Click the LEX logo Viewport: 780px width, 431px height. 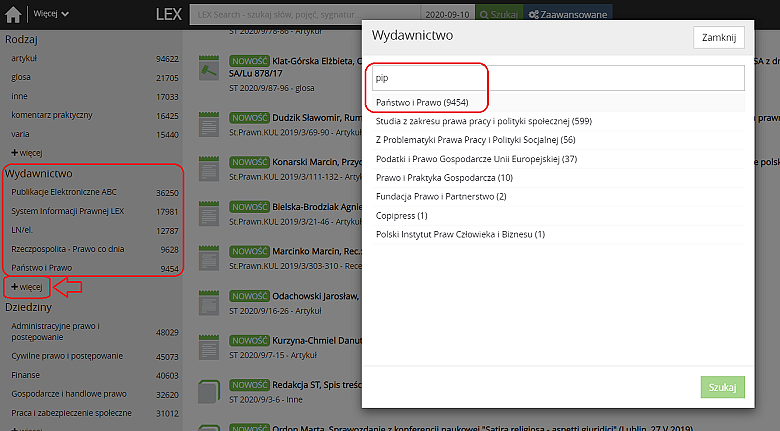click(x=169, y=14)
